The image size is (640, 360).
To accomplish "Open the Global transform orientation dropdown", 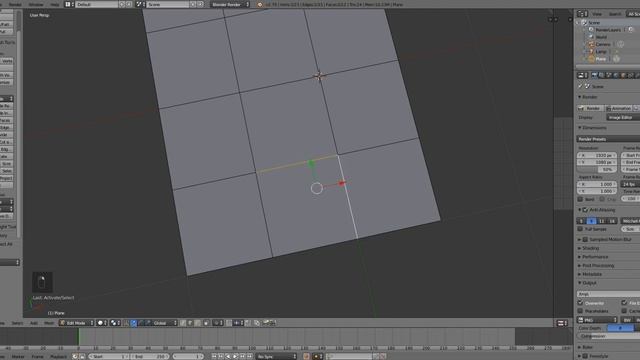I will [x=165, y=323].
